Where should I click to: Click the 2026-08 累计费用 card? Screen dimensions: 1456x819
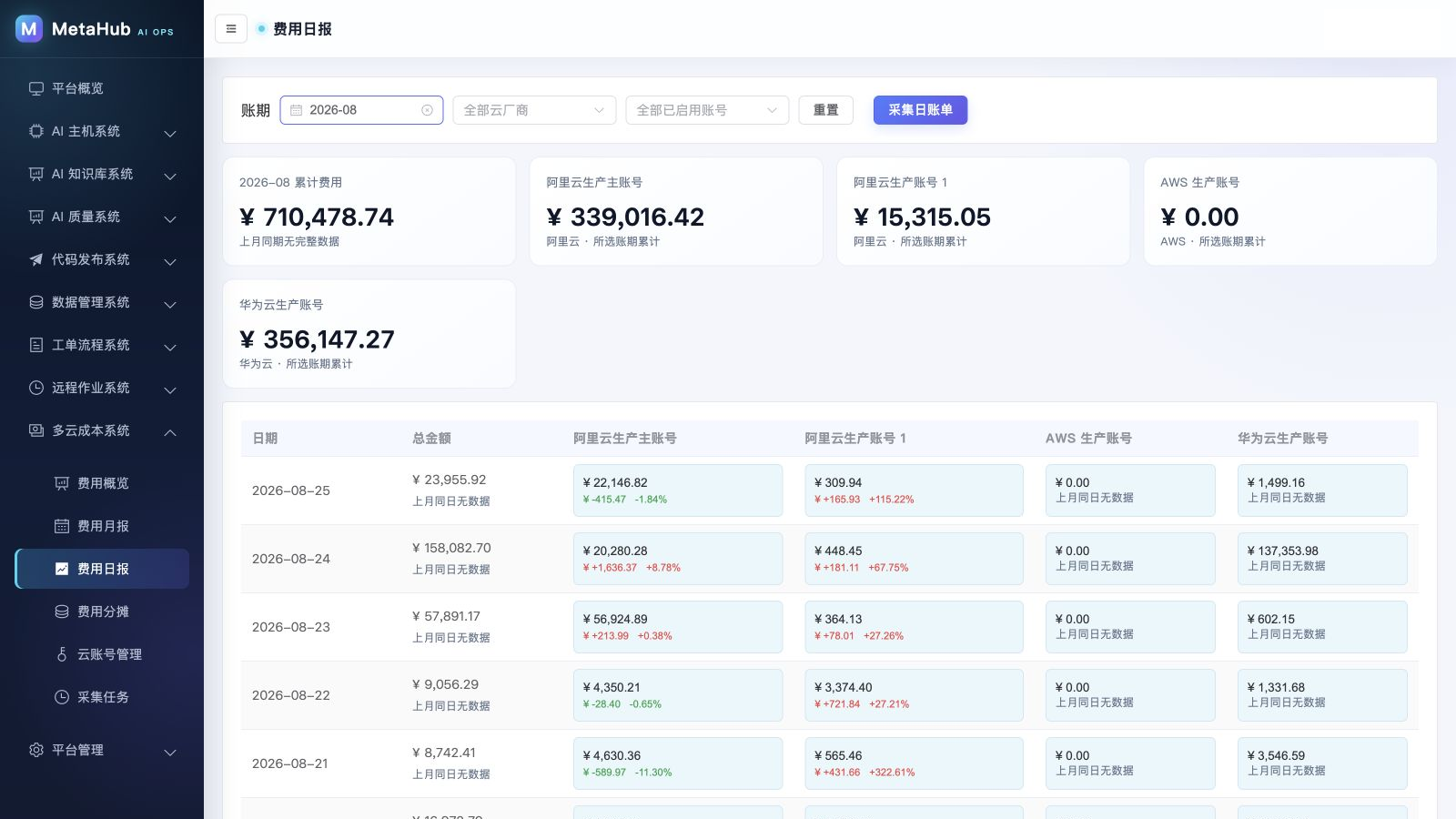(369, 211)
